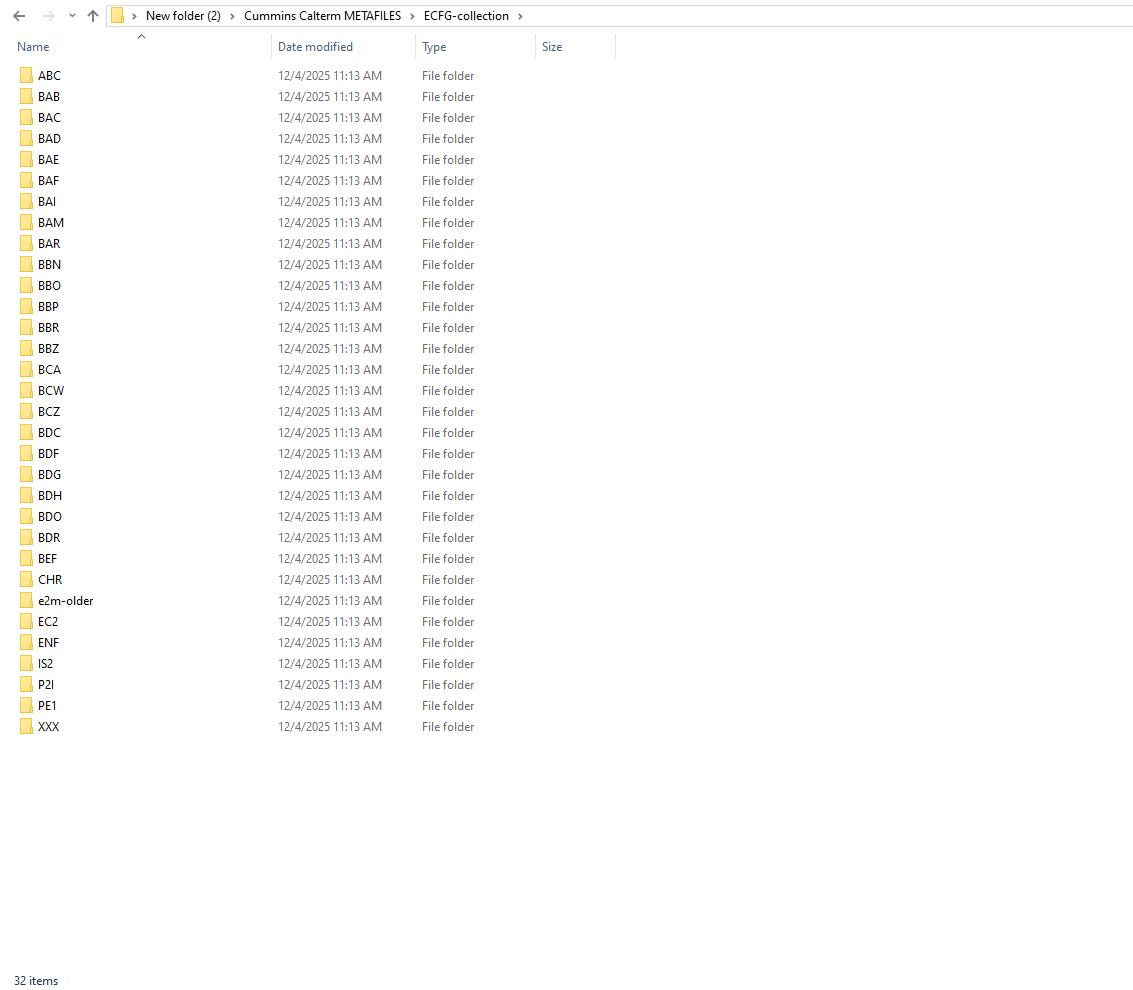Go forward with the right arrow
Viewport: 1133px width, 990px height.
(48, 16)
